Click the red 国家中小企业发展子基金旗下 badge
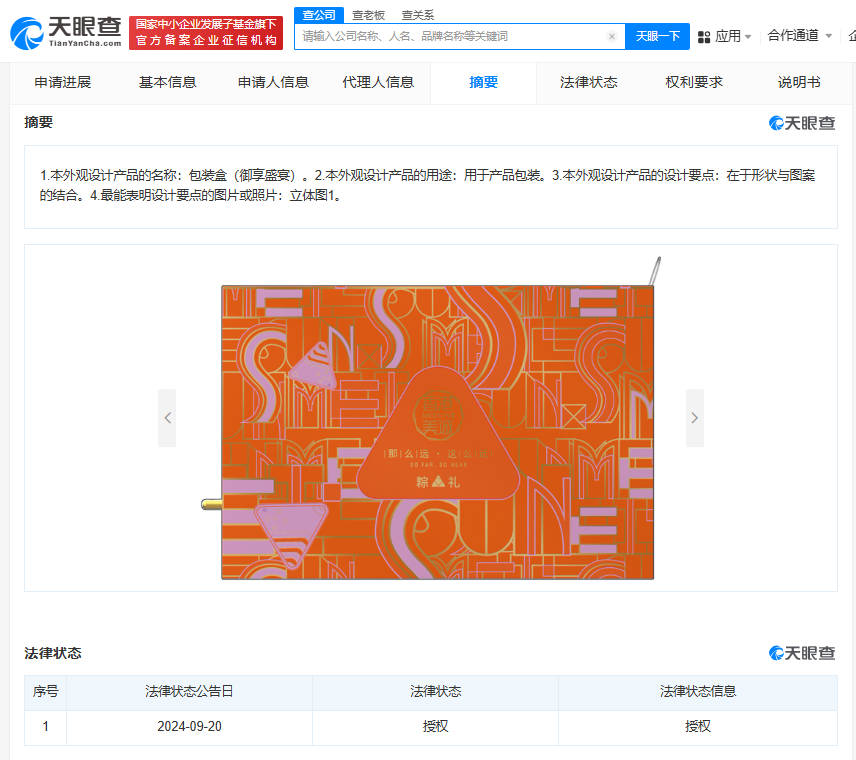The width and height of the screenshot is (856, 760). point(207,22)
